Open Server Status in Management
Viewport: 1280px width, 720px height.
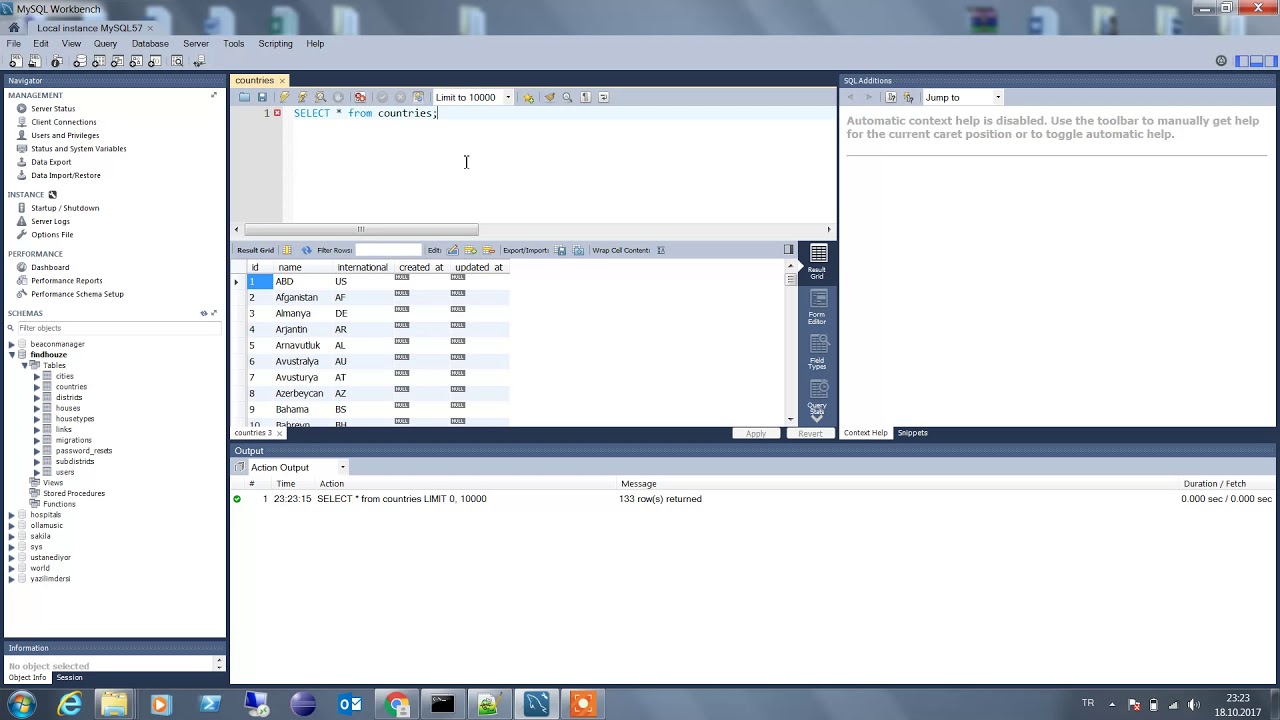click(x=53, y=108)
